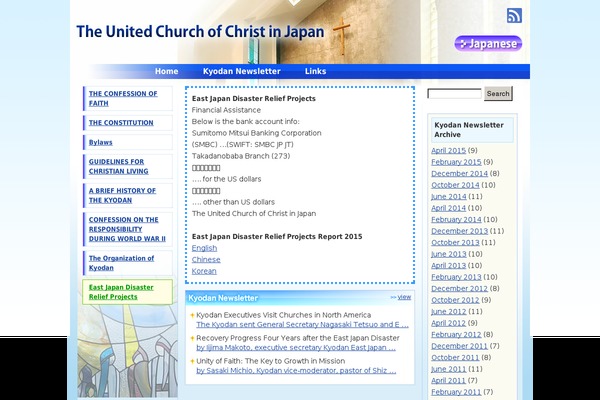600x400 pixels.
Task: Click the Search button
Action: (498, 93)
